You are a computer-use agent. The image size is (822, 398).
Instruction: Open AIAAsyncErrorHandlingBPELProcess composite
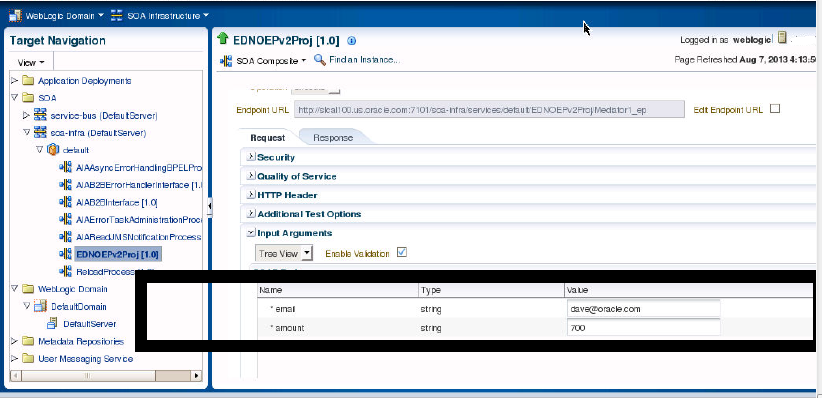(x=138, y=168)
